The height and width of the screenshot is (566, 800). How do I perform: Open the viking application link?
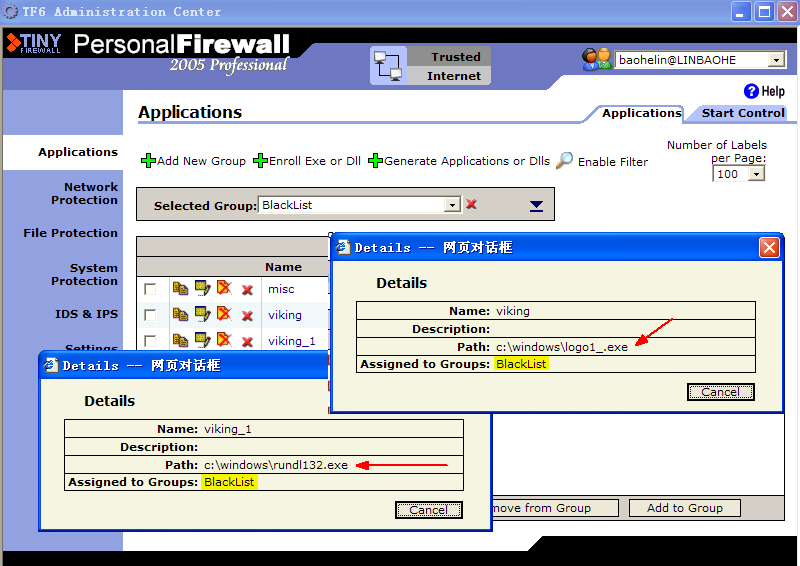click(x=285, y=315)
